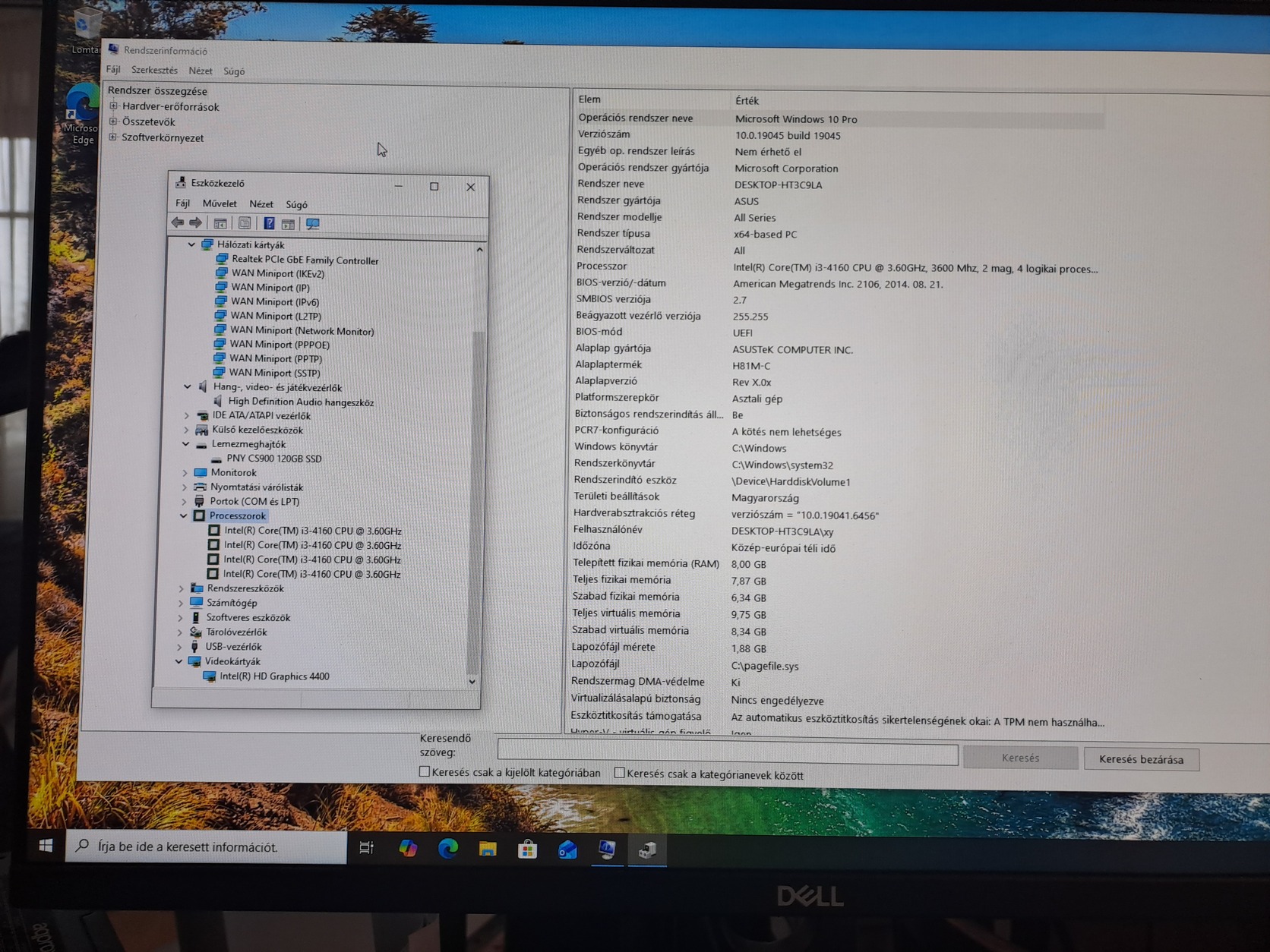
Task: Enable Keresés csak a kijelölt kategóriában checkbox
Action: (425, 771)
